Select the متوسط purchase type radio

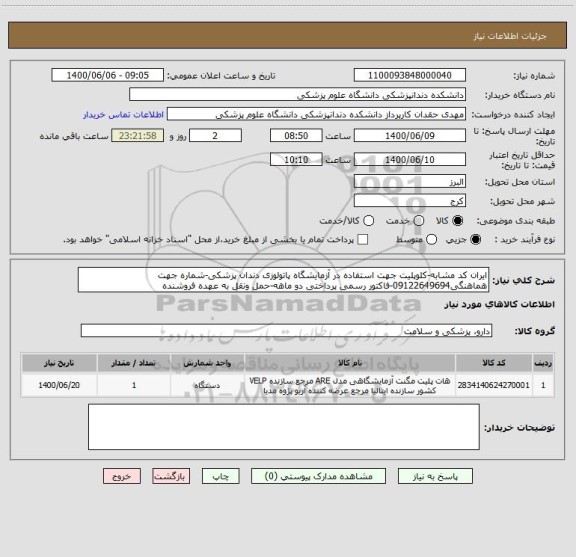click(x=431, y=240)
